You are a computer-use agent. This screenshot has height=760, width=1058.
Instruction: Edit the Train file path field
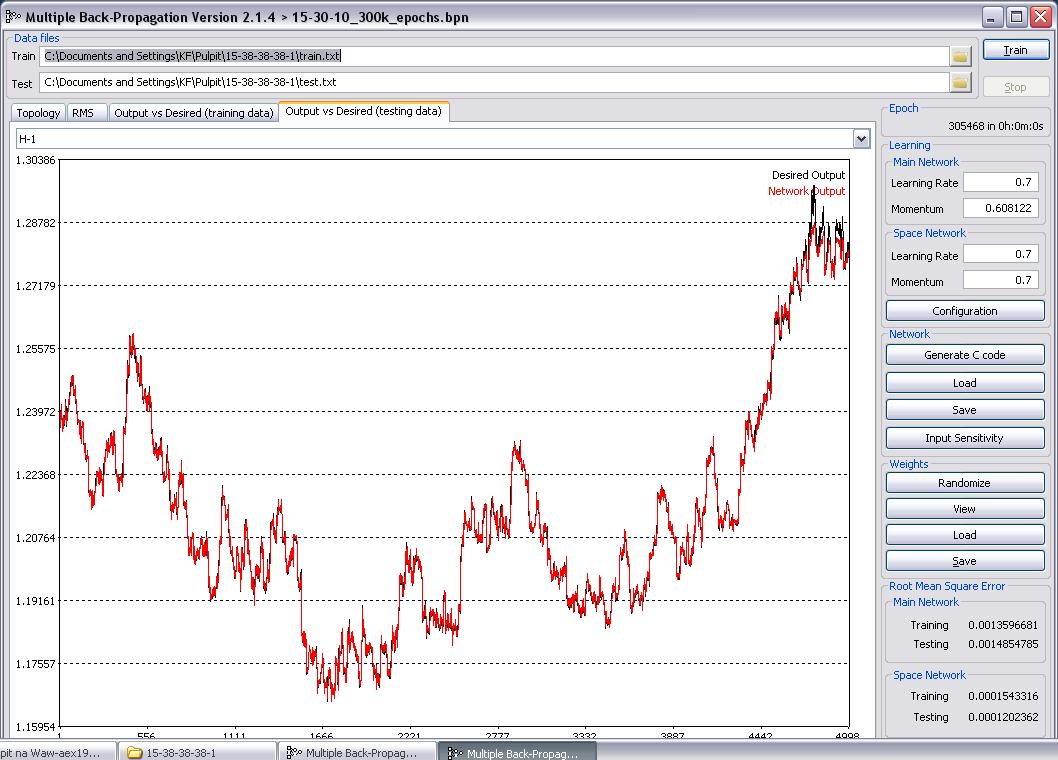pyautogui.click(x=495, y=56)
